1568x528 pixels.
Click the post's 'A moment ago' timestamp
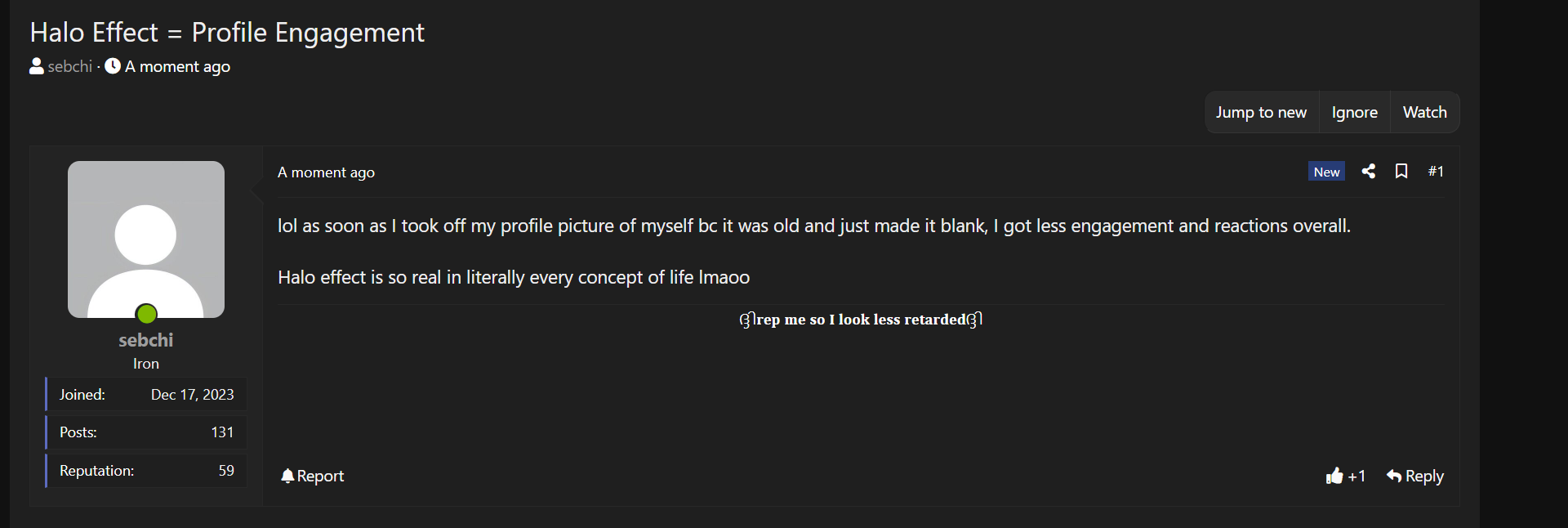point(326,172)
